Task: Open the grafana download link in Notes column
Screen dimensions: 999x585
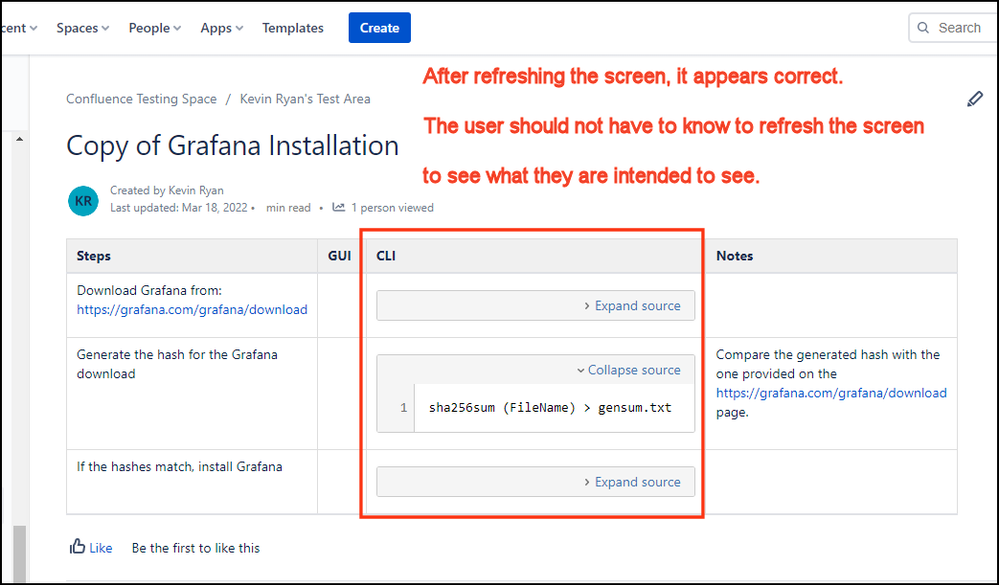Action: (831, 393)
